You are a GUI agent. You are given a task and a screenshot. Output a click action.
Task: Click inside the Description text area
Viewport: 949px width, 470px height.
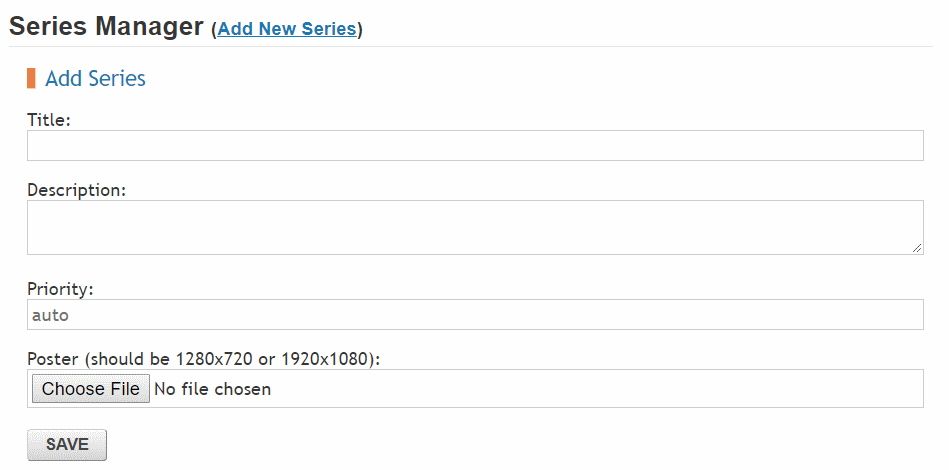(475, 227)
